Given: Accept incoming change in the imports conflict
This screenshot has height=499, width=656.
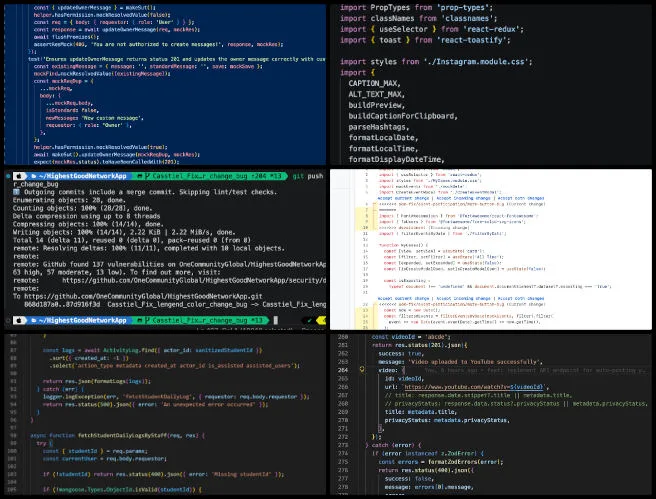Looking at the screenshot, I should (x=464, y=198).
